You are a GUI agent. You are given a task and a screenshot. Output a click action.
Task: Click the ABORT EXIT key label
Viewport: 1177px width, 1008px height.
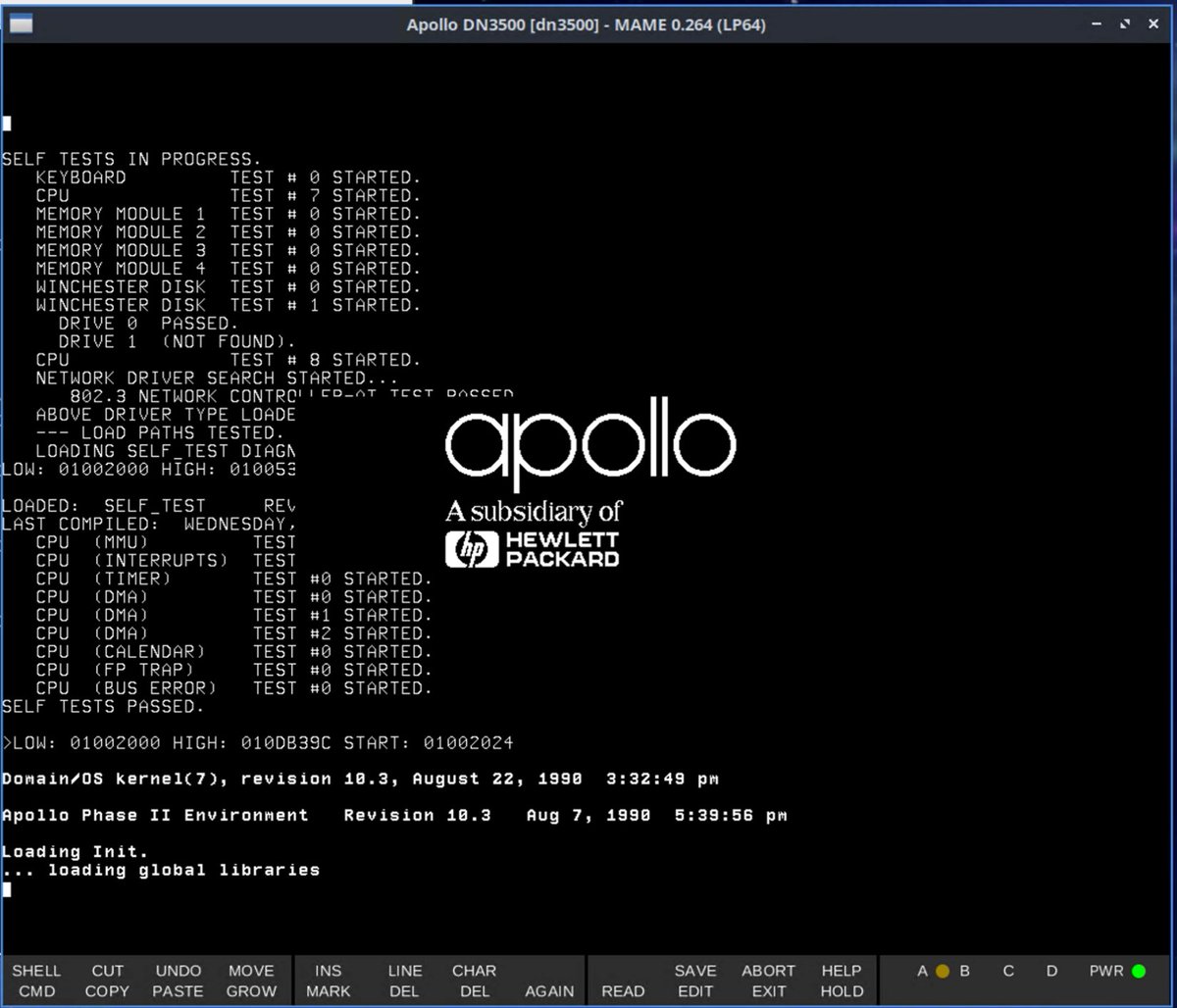768,981
